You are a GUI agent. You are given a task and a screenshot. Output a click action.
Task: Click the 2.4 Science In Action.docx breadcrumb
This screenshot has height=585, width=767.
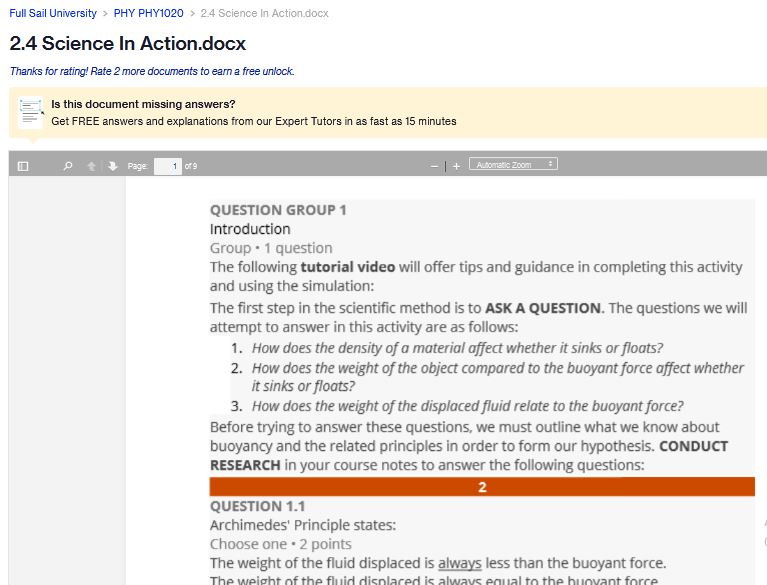265,13
